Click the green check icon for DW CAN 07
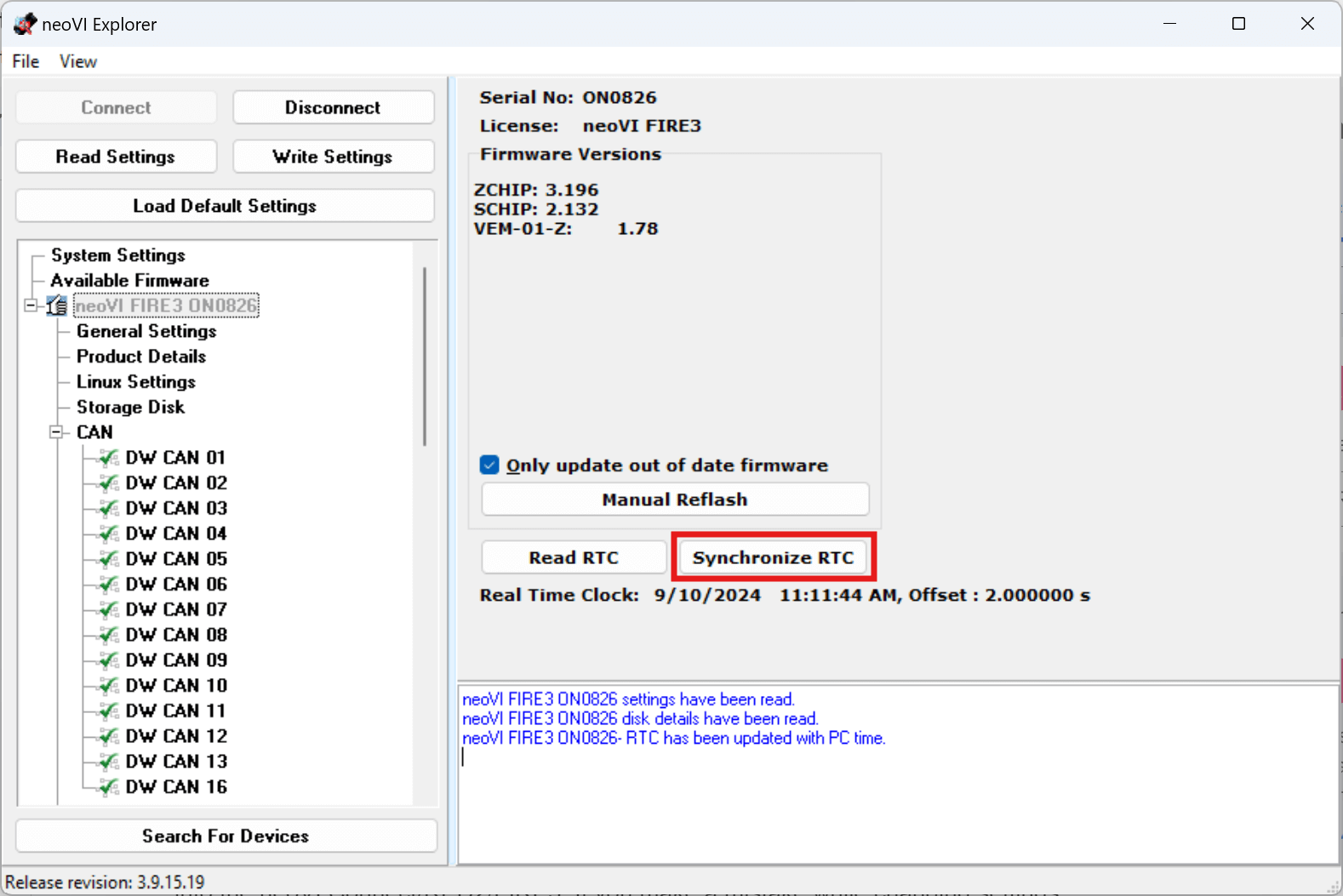Viewport: 1343px width, 896px height. click(108, 610)
